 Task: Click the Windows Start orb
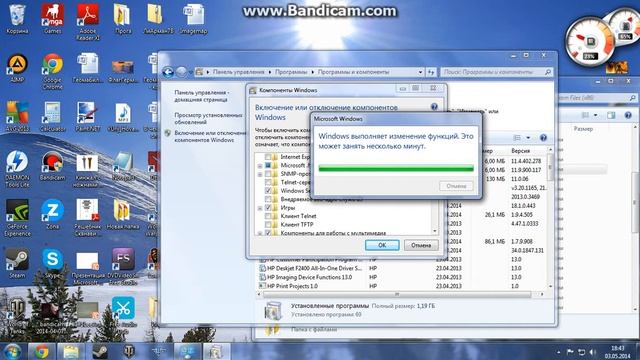(12, 351)
